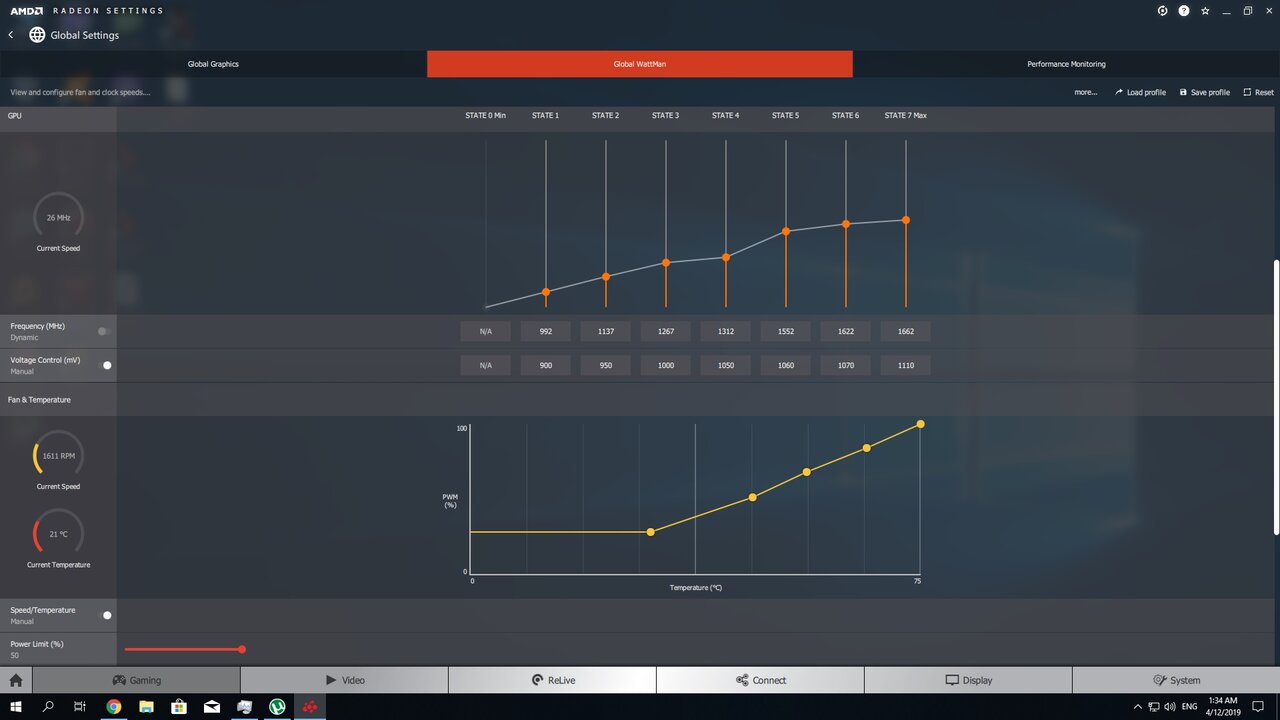Click Load profile
Viewport: 1280px width, 720px height.
click(1140, 92)
